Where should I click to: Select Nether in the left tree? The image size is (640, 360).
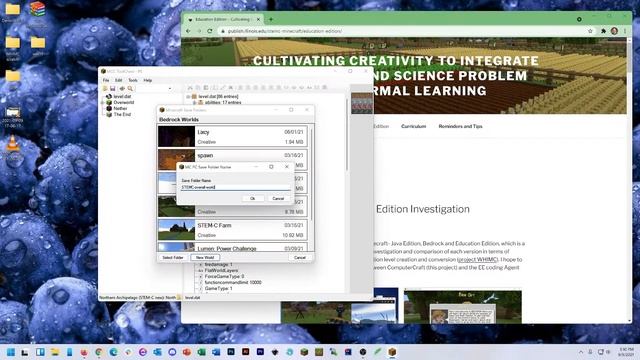120,109
